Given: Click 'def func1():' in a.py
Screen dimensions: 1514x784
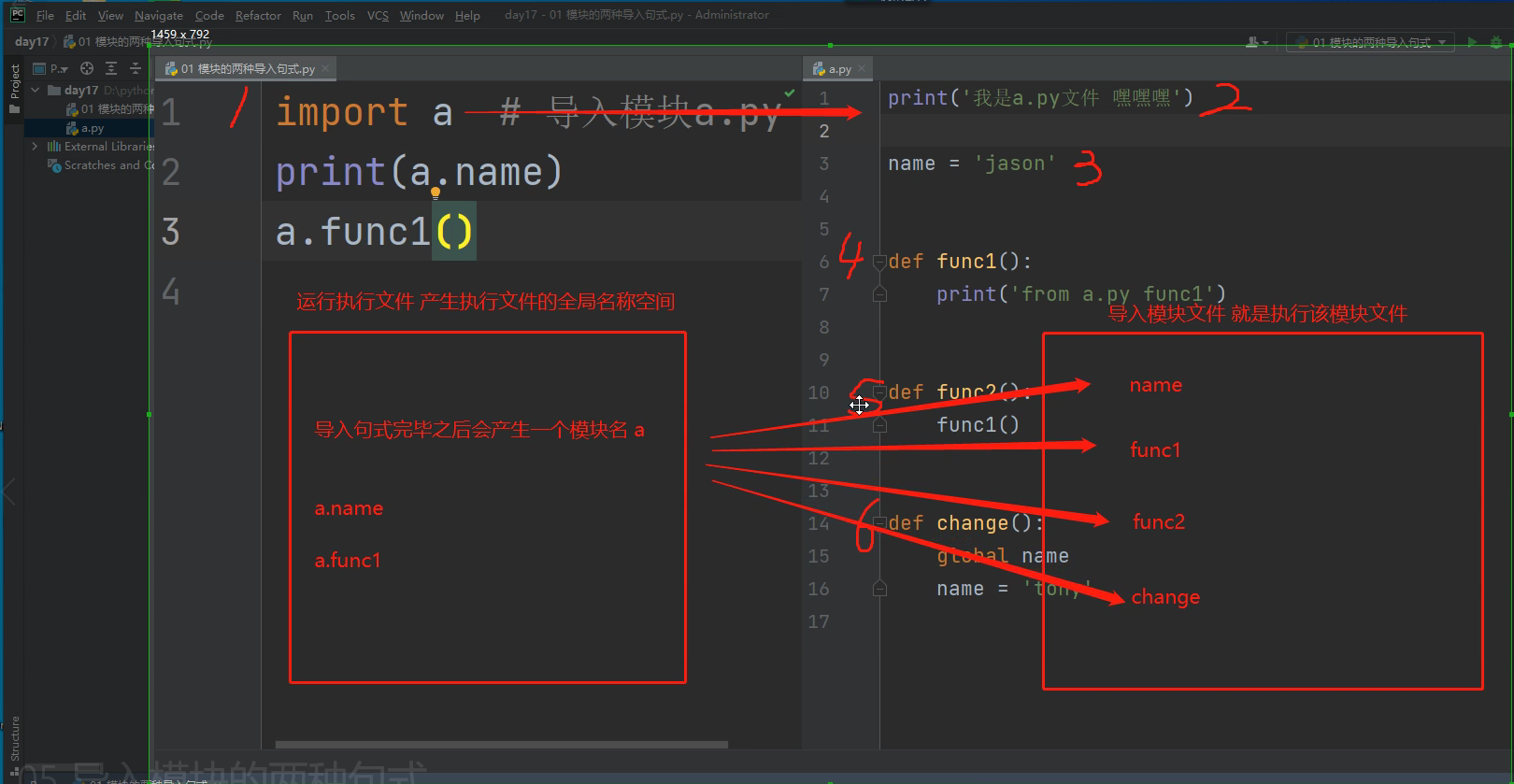Looking at the screenshot, I should point(960,262).
